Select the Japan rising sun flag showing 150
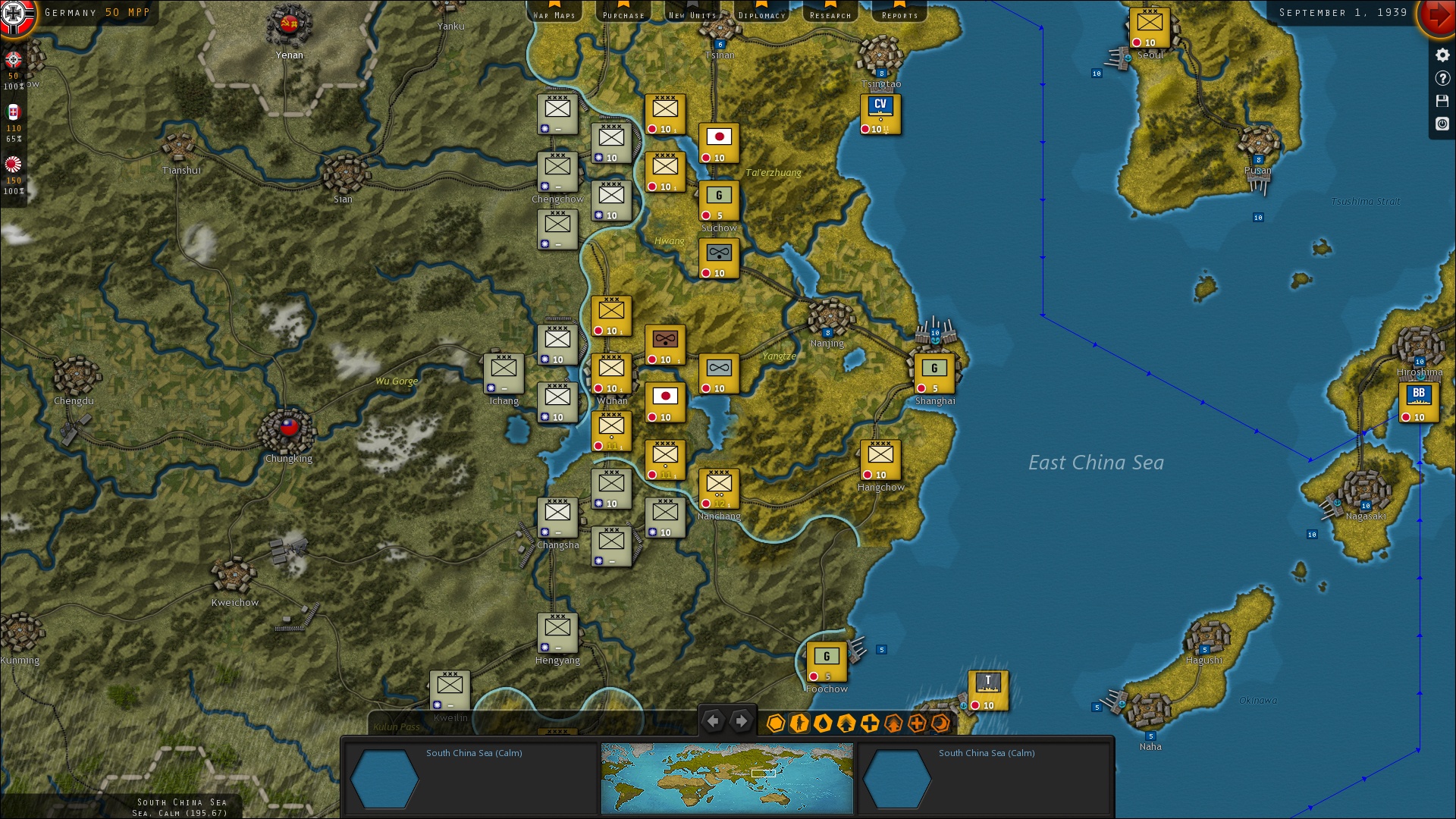The width and height of the screenshot is (1456, 819). 14,165
